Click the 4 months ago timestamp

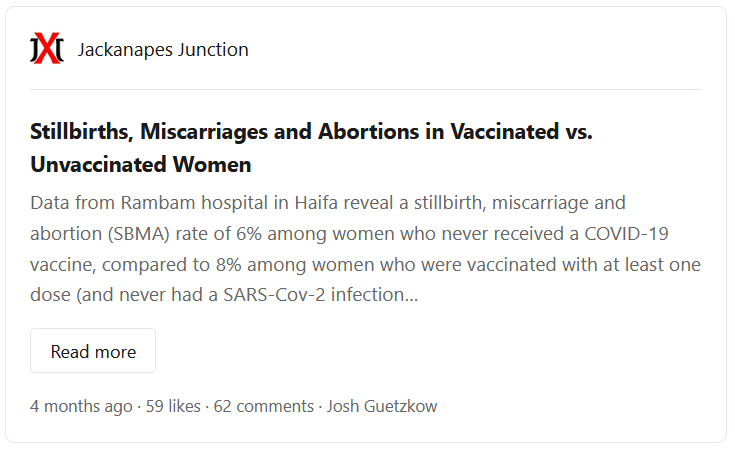81,406
